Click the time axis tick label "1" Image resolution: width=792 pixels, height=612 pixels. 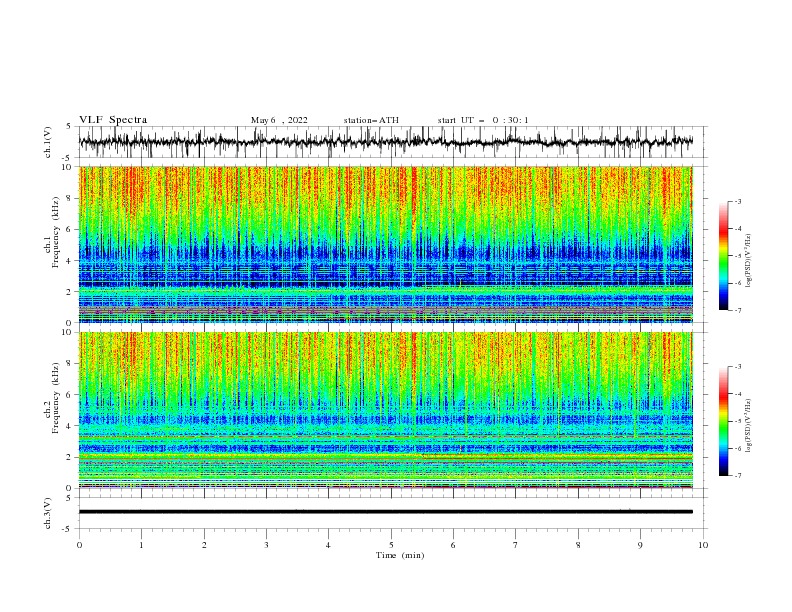pyautogui.click(x=141, y=545)
